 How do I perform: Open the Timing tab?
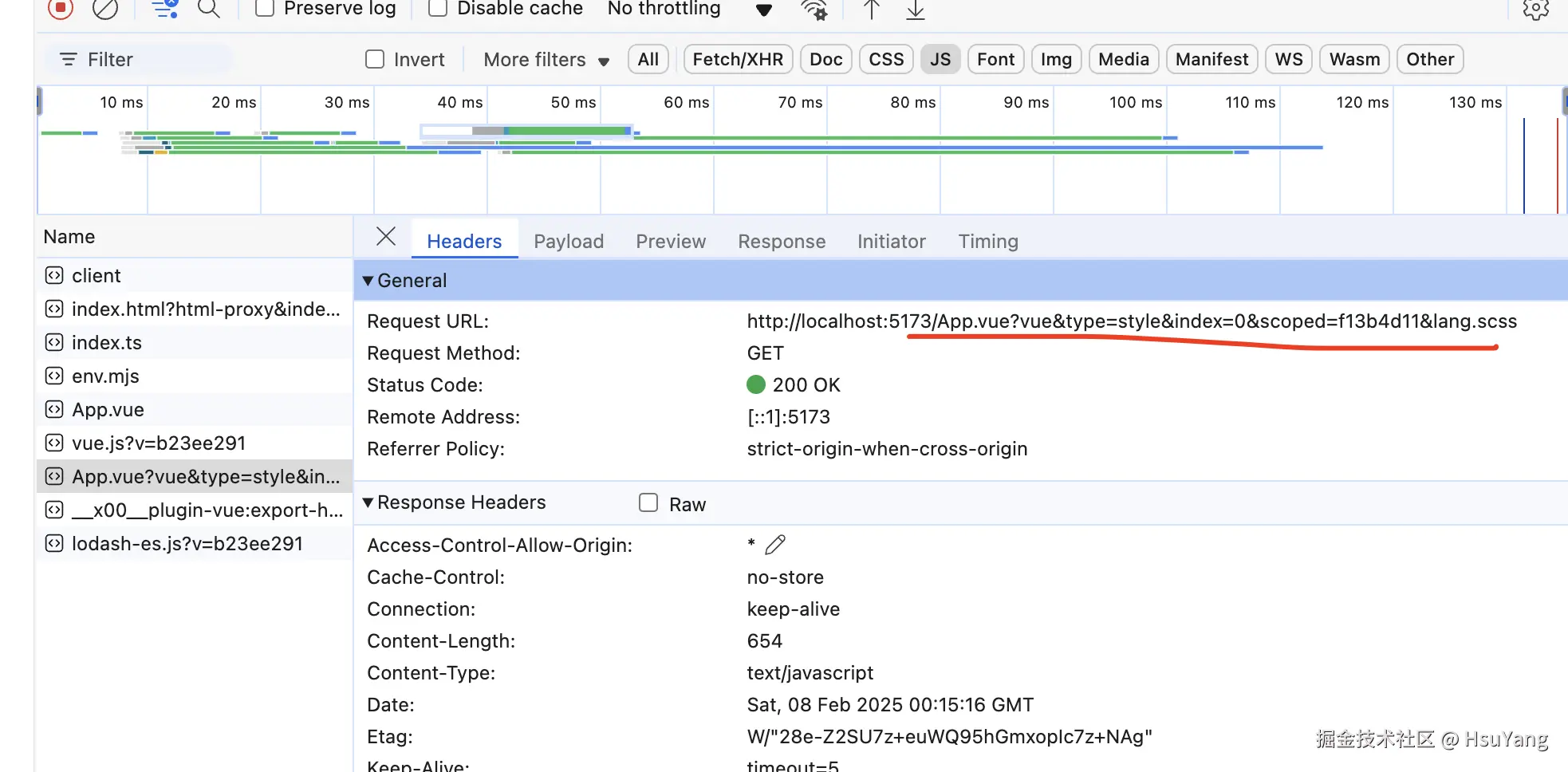click(988, 241)
